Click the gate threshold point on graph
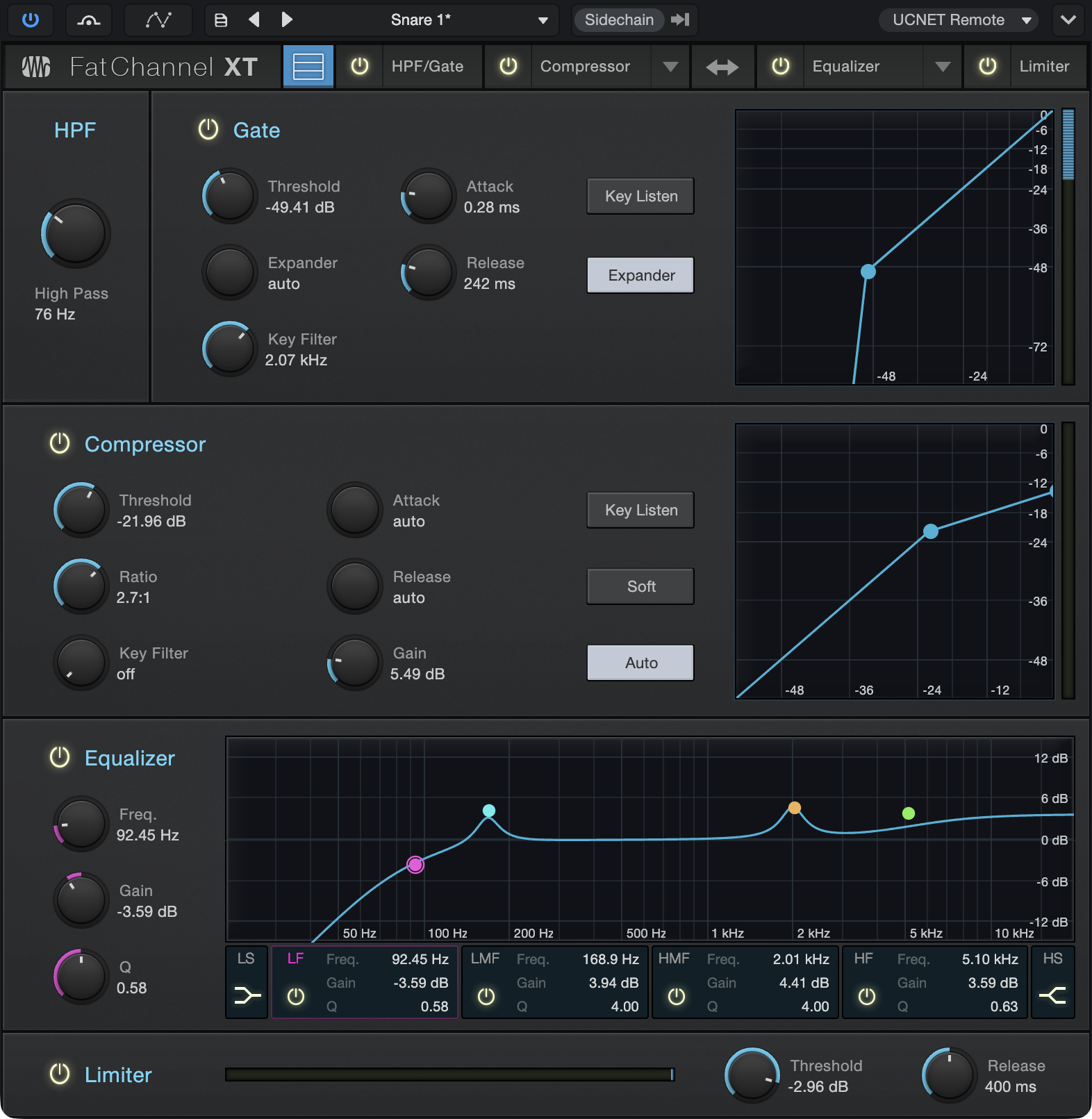The image size is (1092, 1119). click(x=868, y=272)
